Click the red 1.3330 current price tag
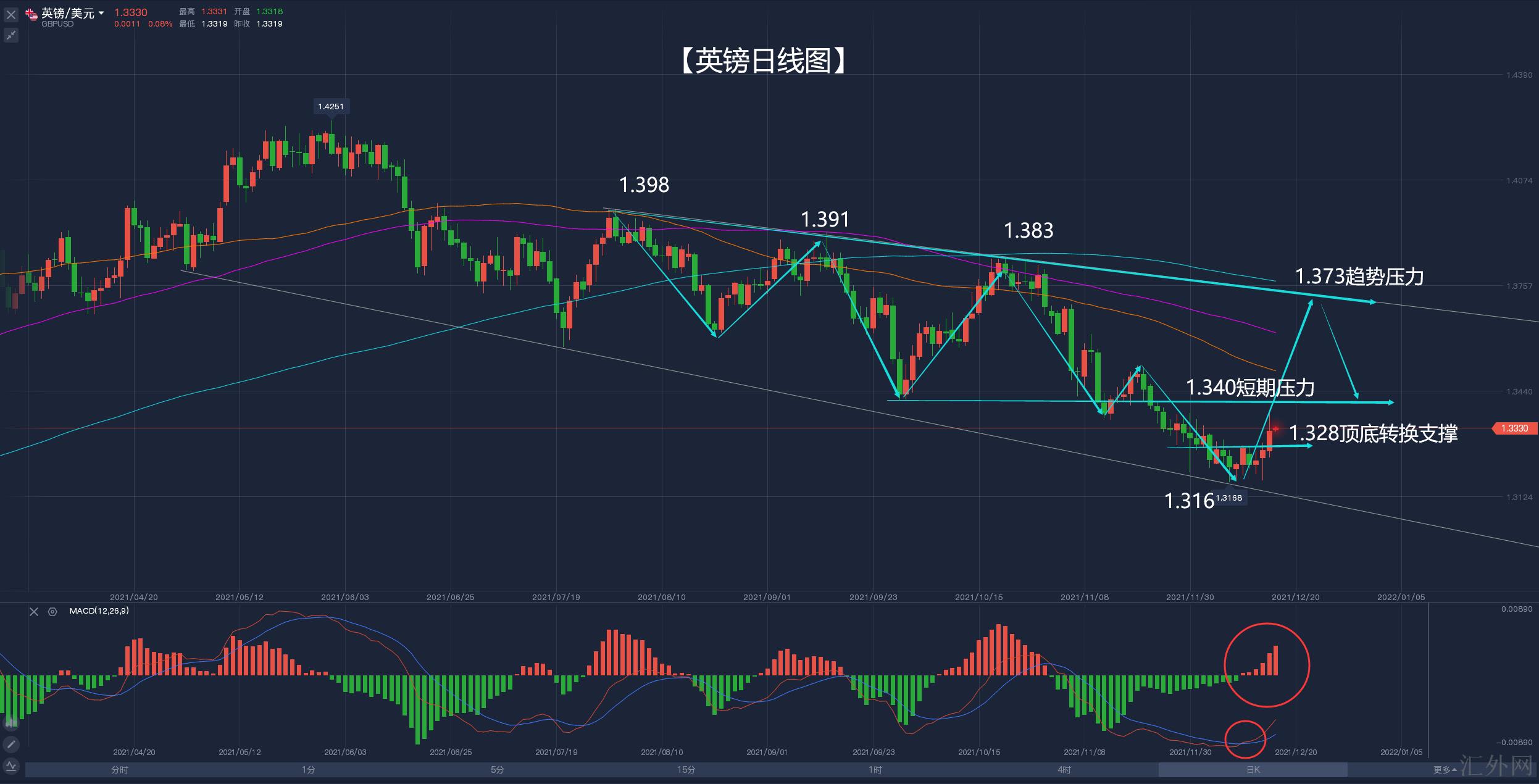The width and height of the screenshot is (1539, 784). click(1514, 428)
